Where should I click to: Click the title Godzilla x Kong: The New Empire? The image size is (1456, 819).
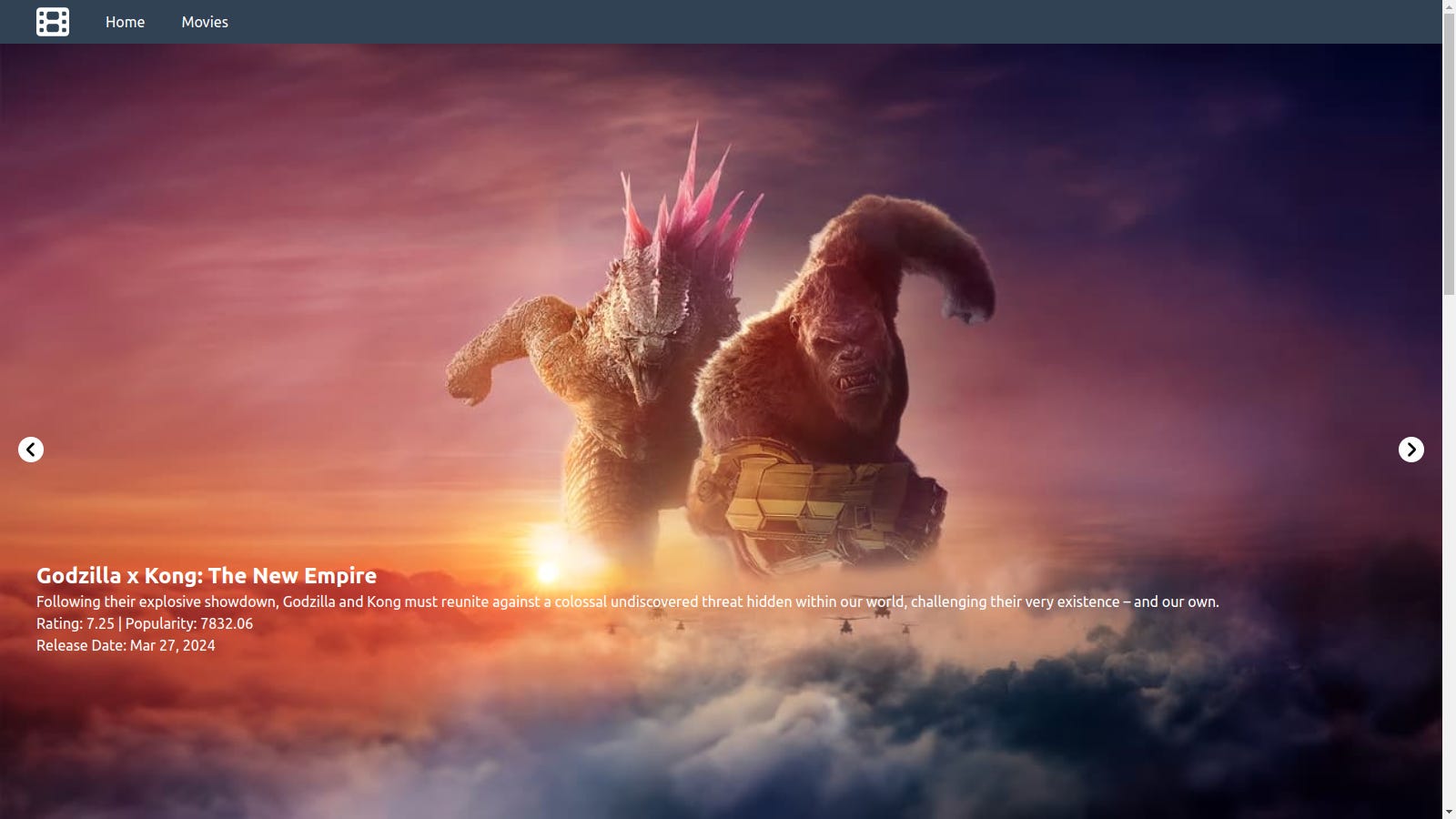click(x=205, y=575)
